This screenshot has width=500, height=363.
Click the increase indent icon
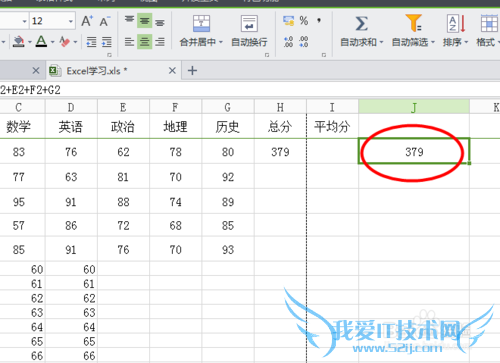pyautogui.click(x=107, y=42)
